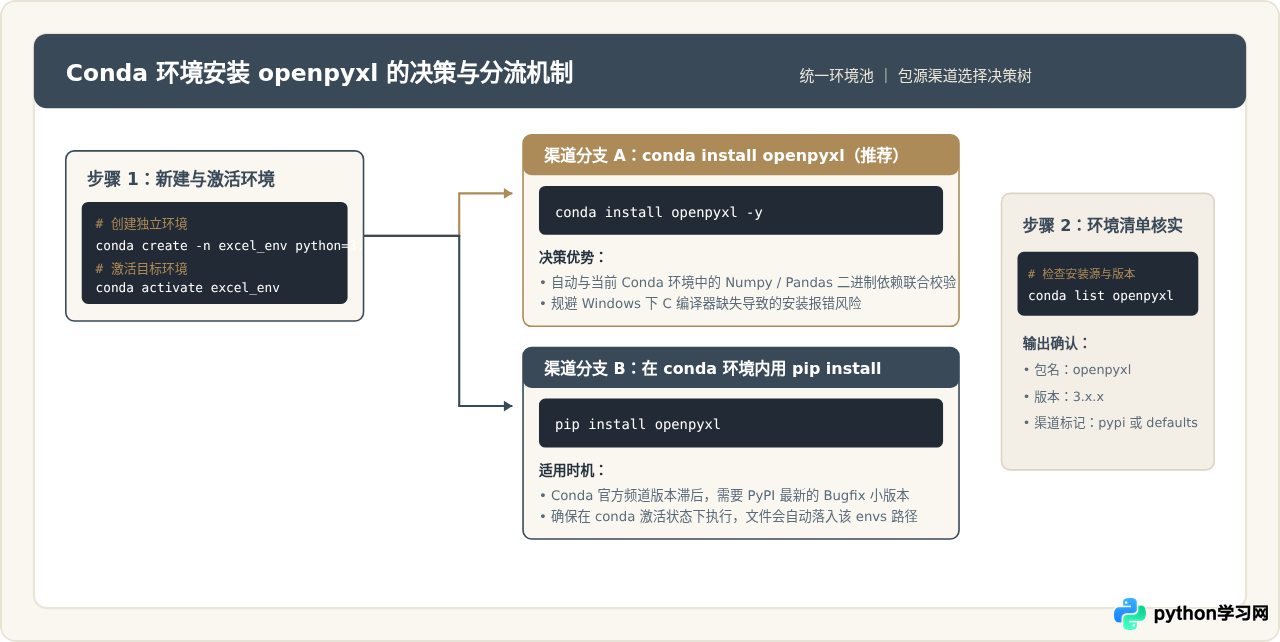The width and height of the screenshot is (1280, 642).
Task: Click the '# 检查安装源与版本' comment line
Action: click(x=1082, y=274)
